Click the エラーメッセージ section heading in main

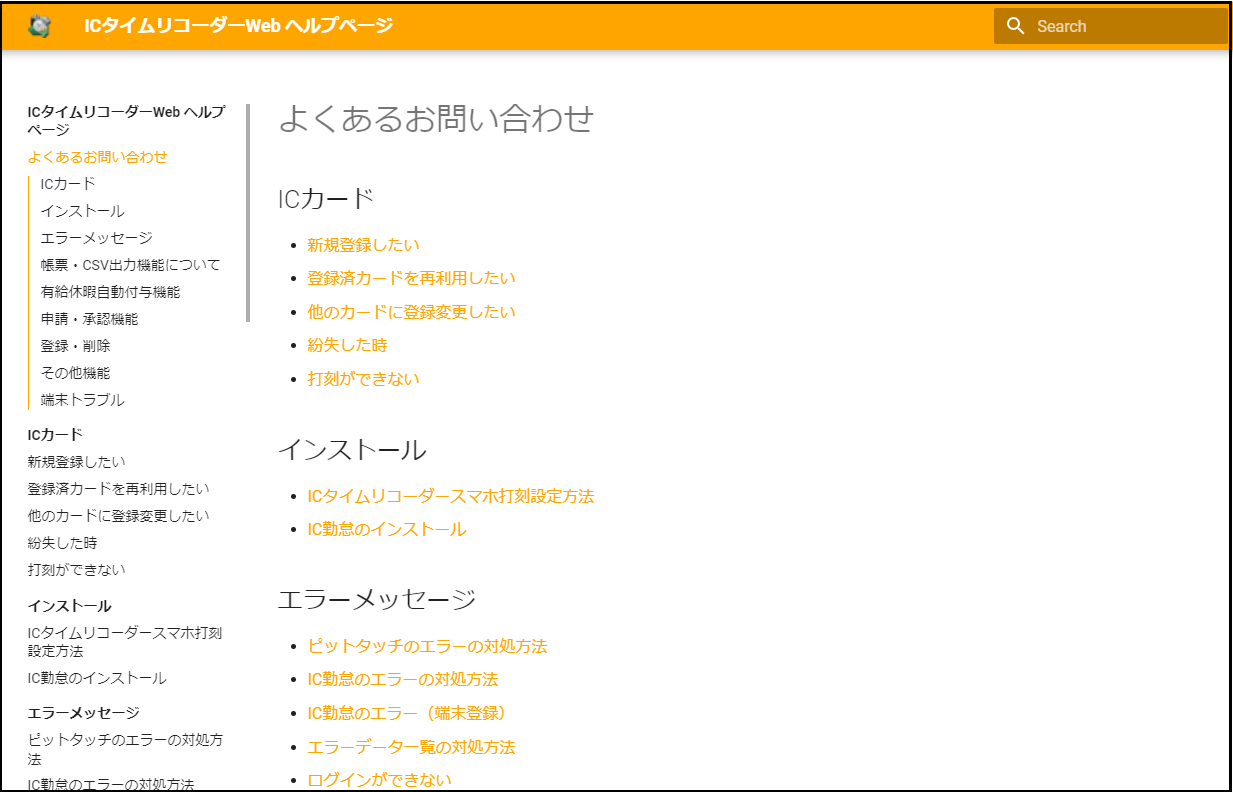[x=377, y=600]
